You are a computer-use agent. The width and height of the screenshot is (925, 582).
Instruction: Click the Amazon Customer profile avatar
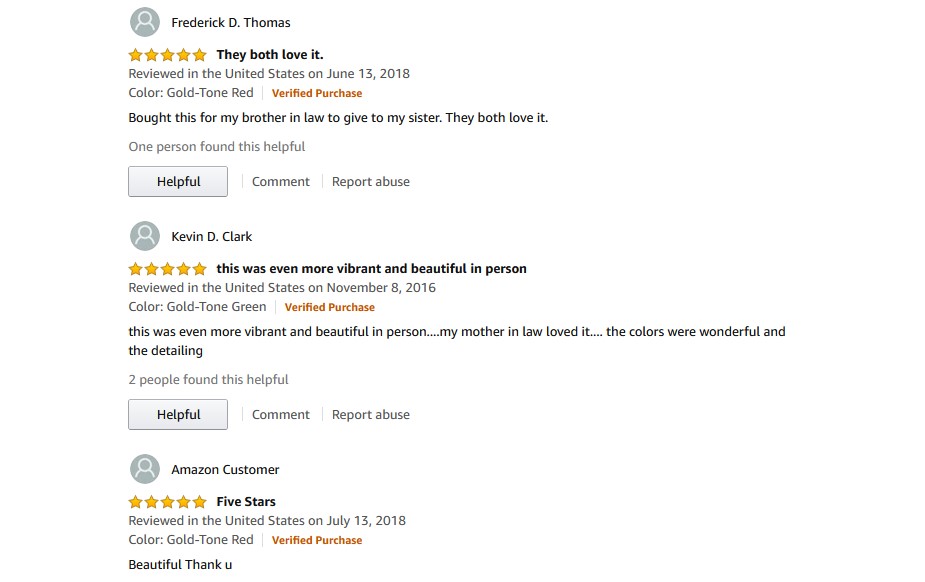[145, 469]
